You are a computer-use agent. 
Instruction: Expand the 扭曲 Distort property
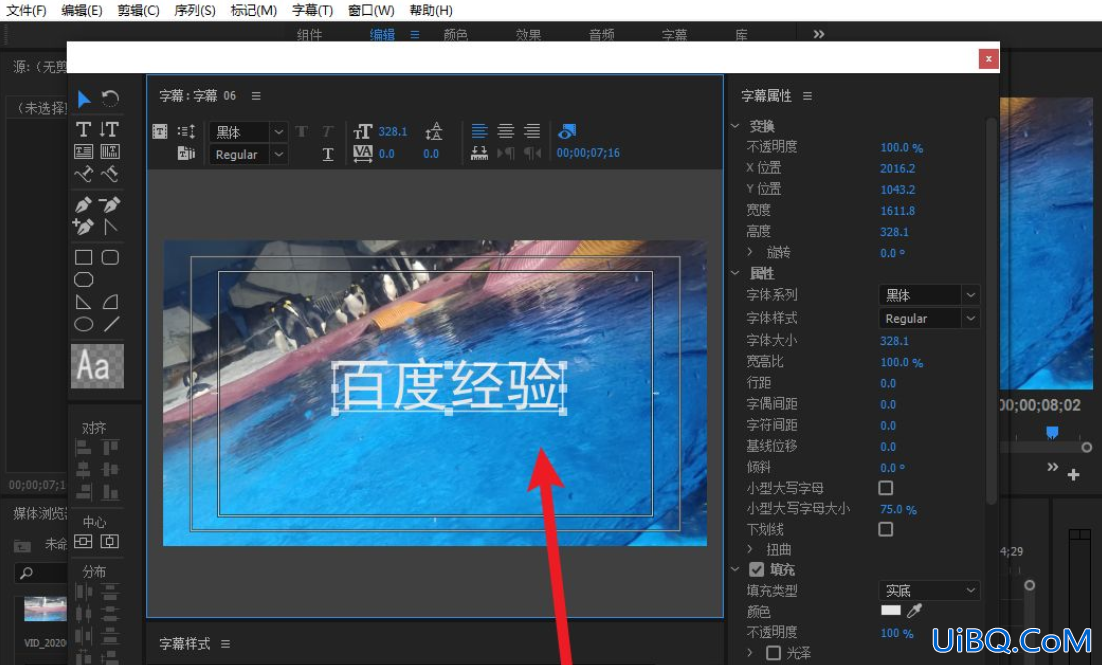coord(750,548)
